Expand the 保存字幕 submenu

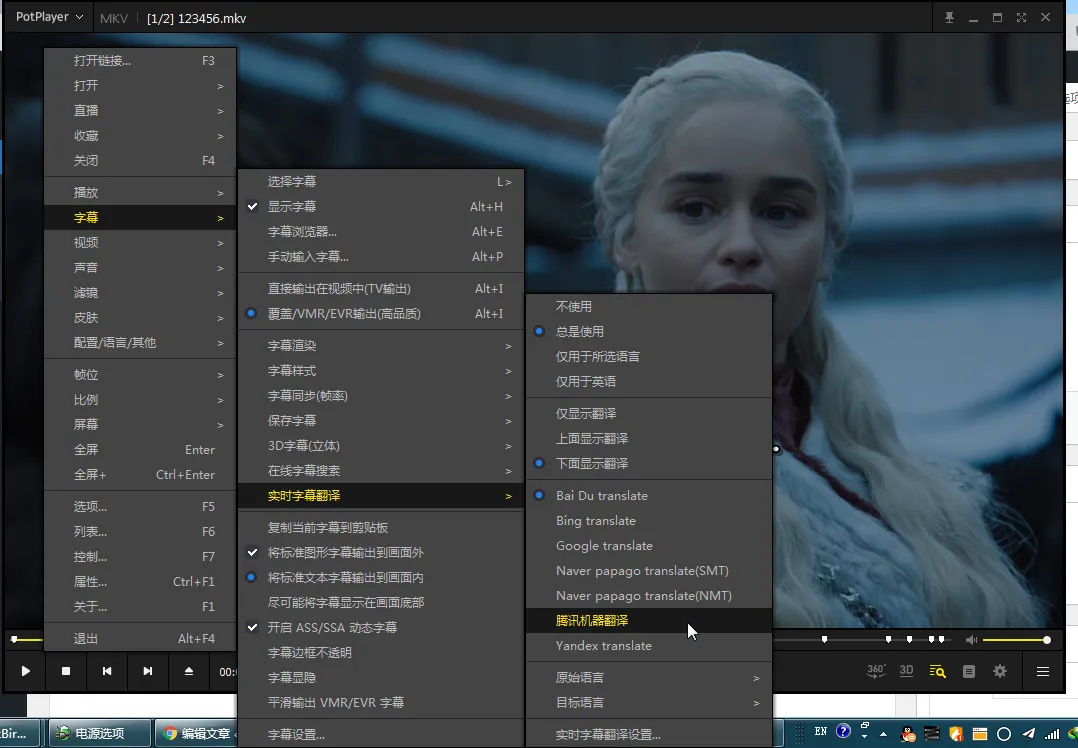[381, 421]
